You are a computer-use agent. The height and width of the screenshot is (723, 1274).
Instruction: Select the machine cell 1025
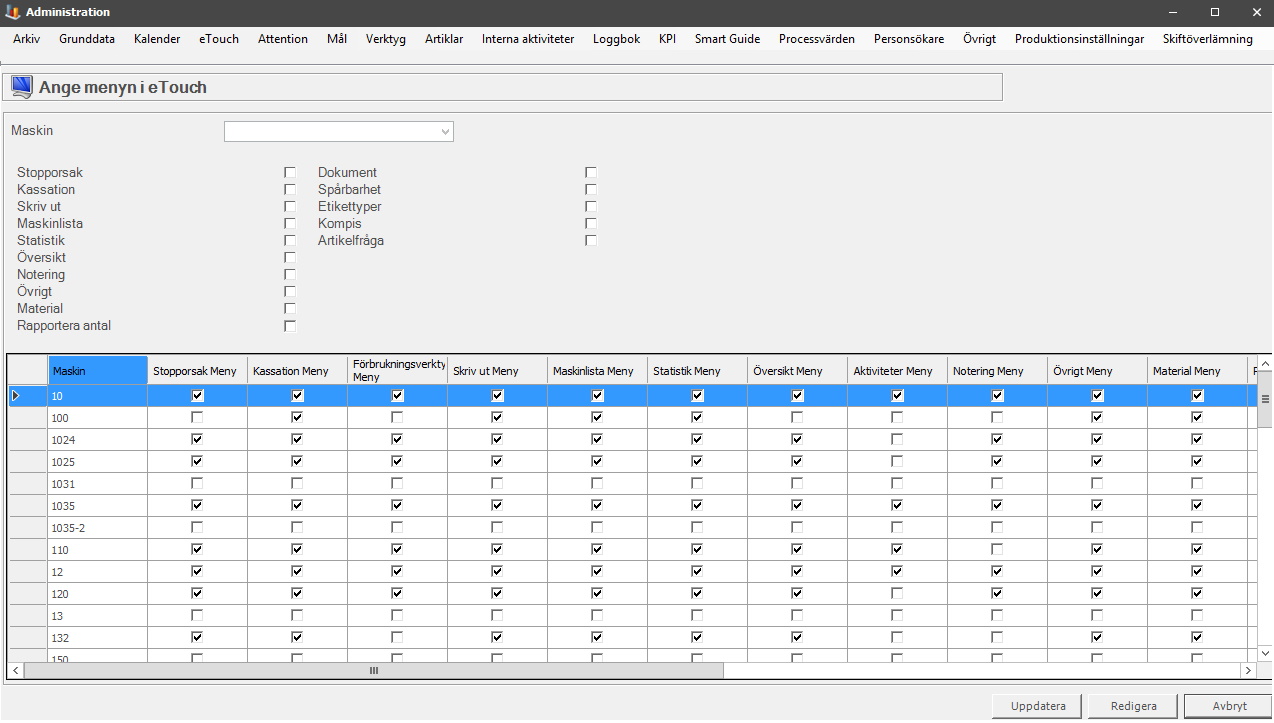98,462
